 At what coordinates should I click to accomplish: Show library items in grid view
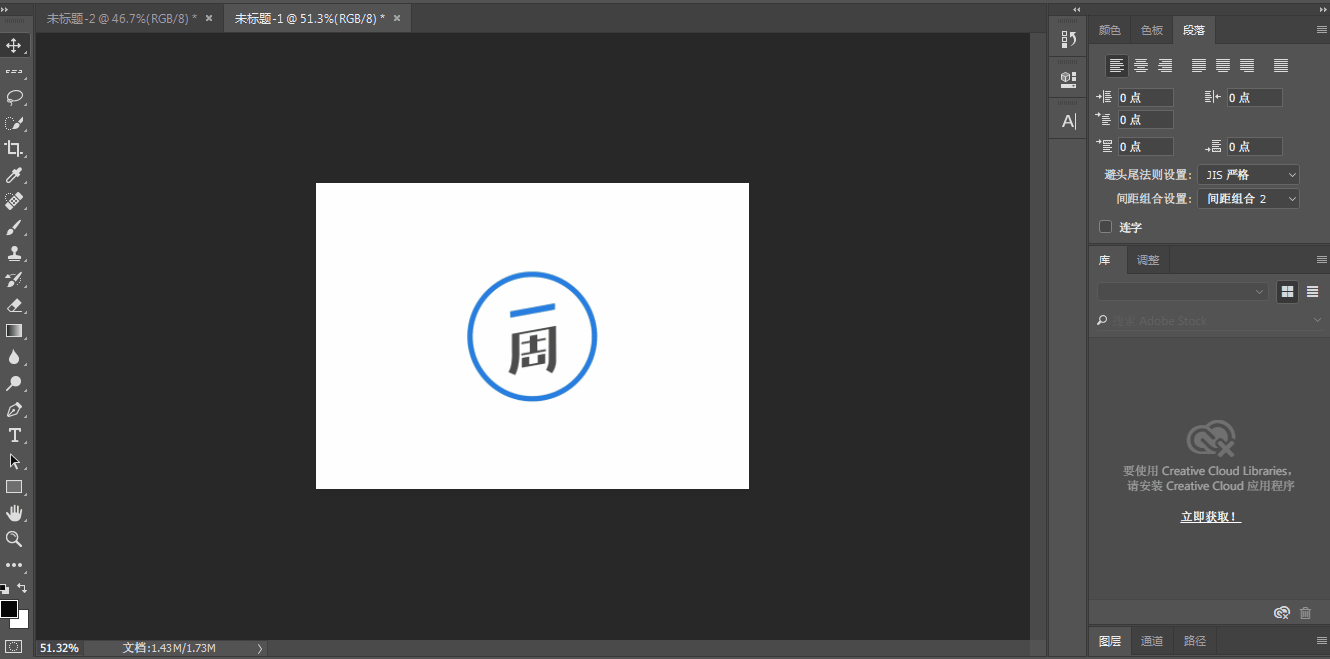[1287, 292]
